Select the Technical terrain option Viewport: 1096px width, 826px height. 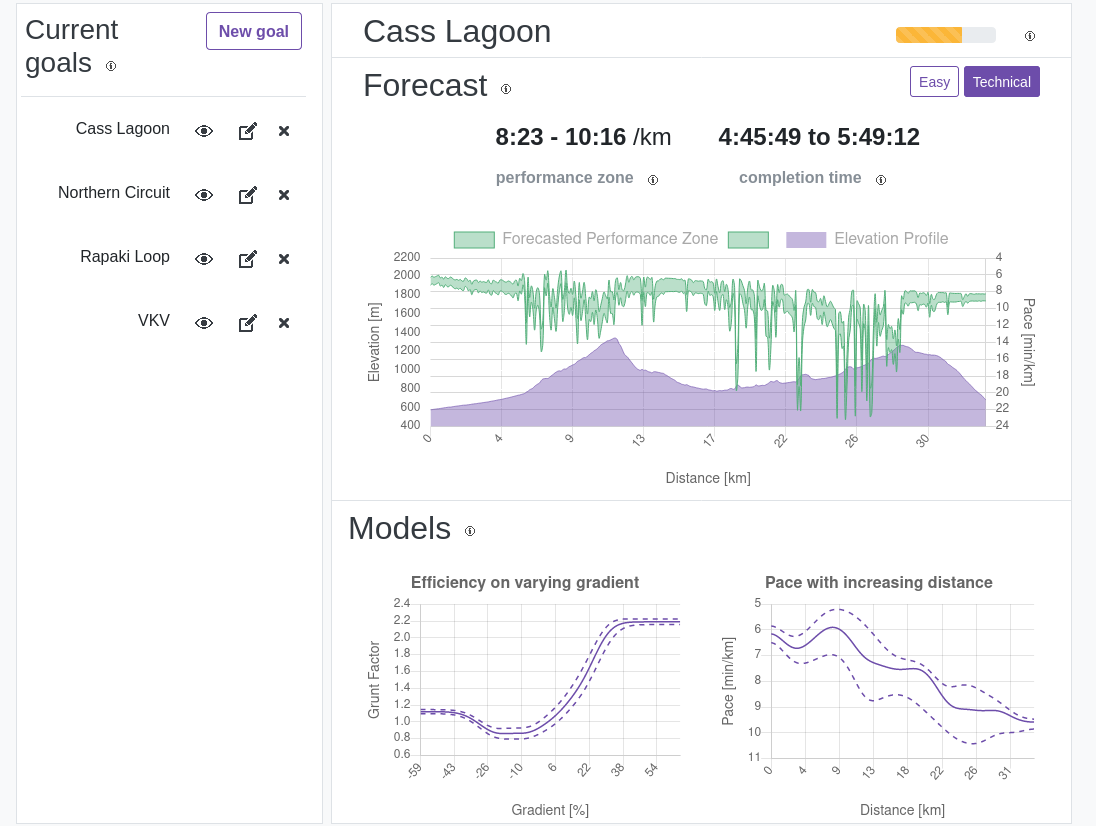[1001, 82]
